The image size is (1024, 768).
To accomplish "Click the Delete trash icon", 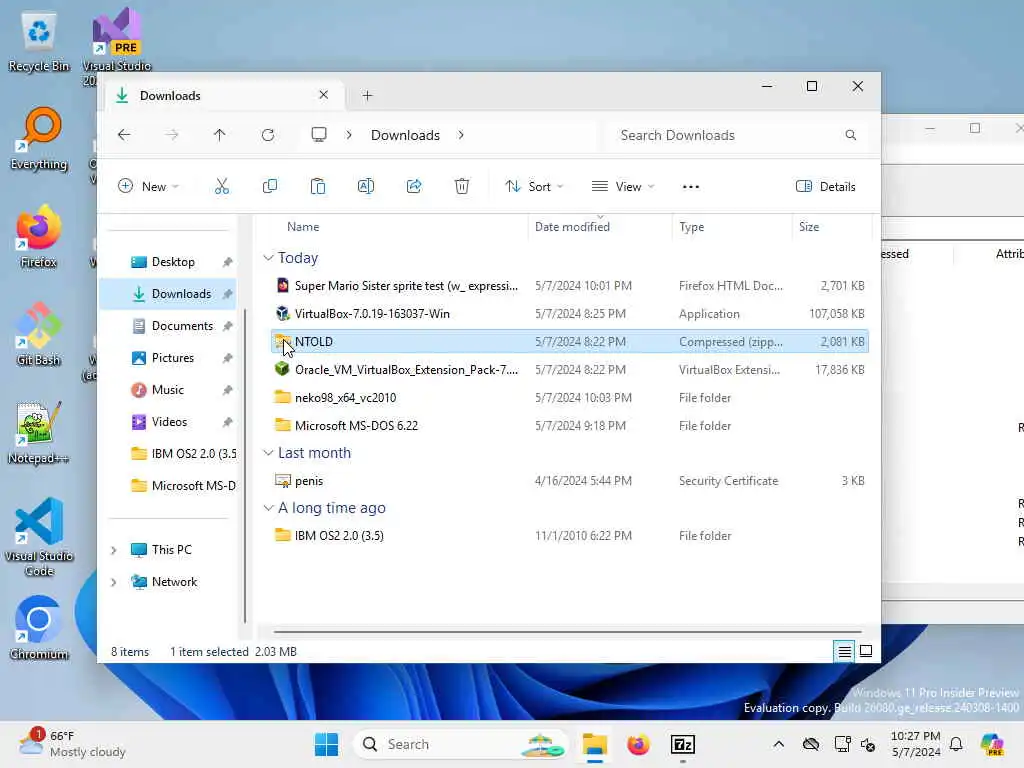I will coord(462,187).
